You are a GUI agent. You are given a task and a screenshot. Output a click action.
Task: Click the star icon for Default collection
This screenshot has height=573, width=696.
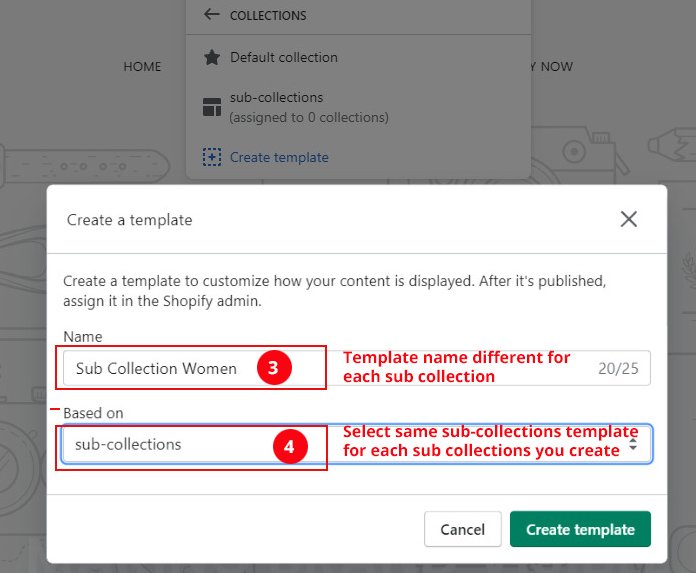point(211,58)
